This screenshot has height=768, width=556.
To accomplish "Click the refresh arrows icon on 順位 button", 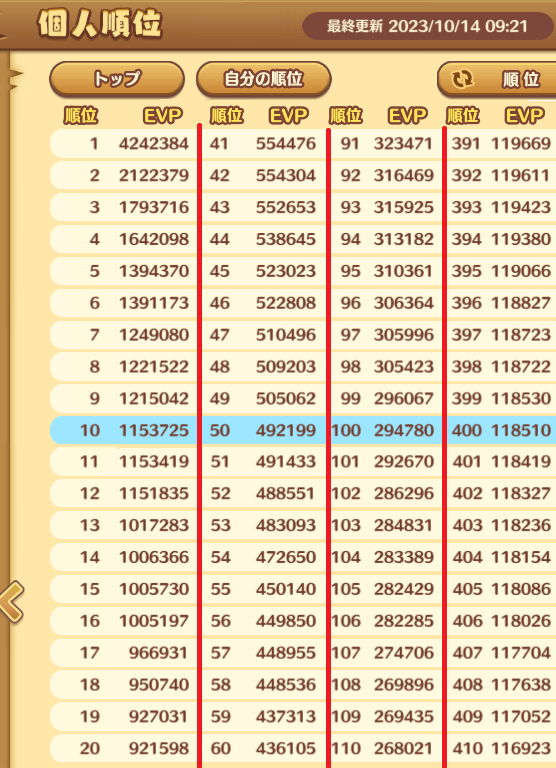I will pyautogui.click(x=462, y=79).
